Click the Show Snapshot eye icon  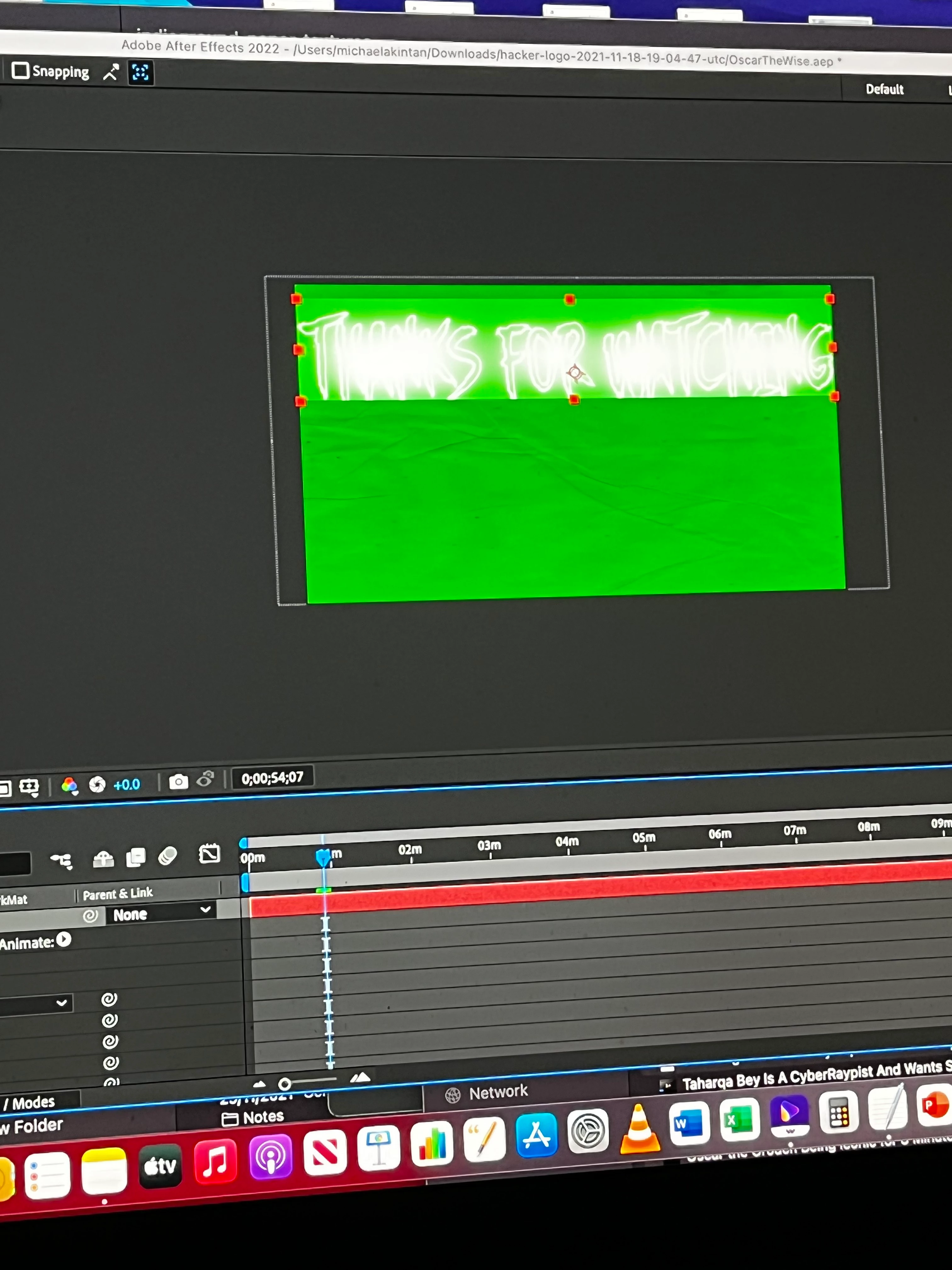(205, 780)
